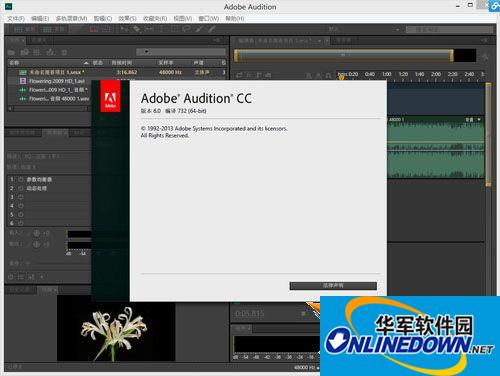Select the Paintbrush Selection tool
Image resolution: width=500 pixels, height=376 pixels.
(x=199, y=29)
